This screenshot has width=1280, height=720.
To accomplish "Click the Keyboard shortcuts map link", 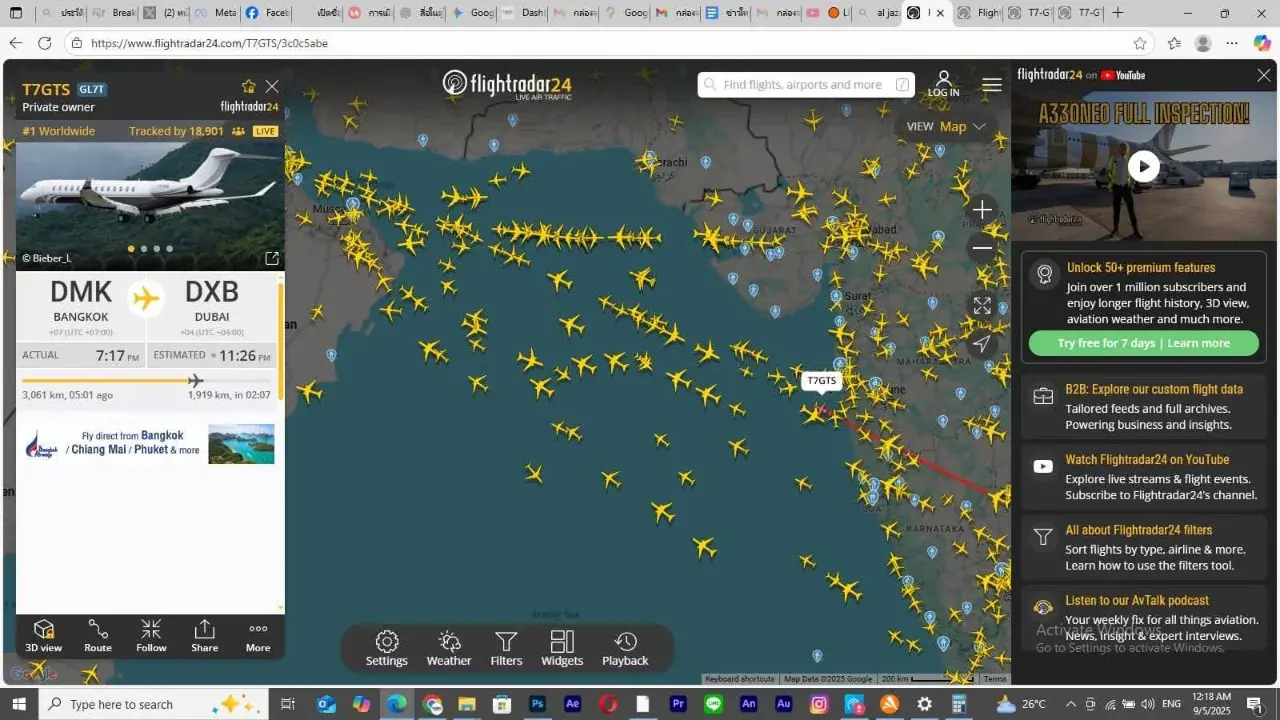I will (740, 679).
